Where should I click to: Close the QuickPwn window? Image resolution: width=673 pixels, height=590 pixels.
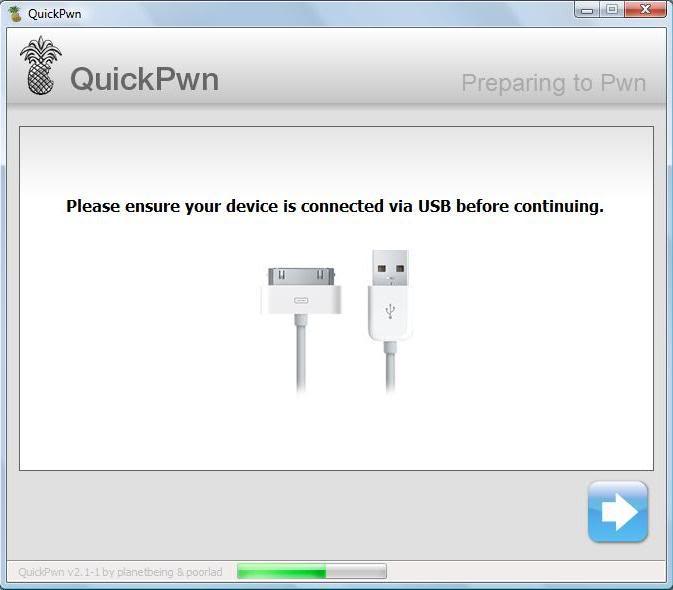[646, 9]
